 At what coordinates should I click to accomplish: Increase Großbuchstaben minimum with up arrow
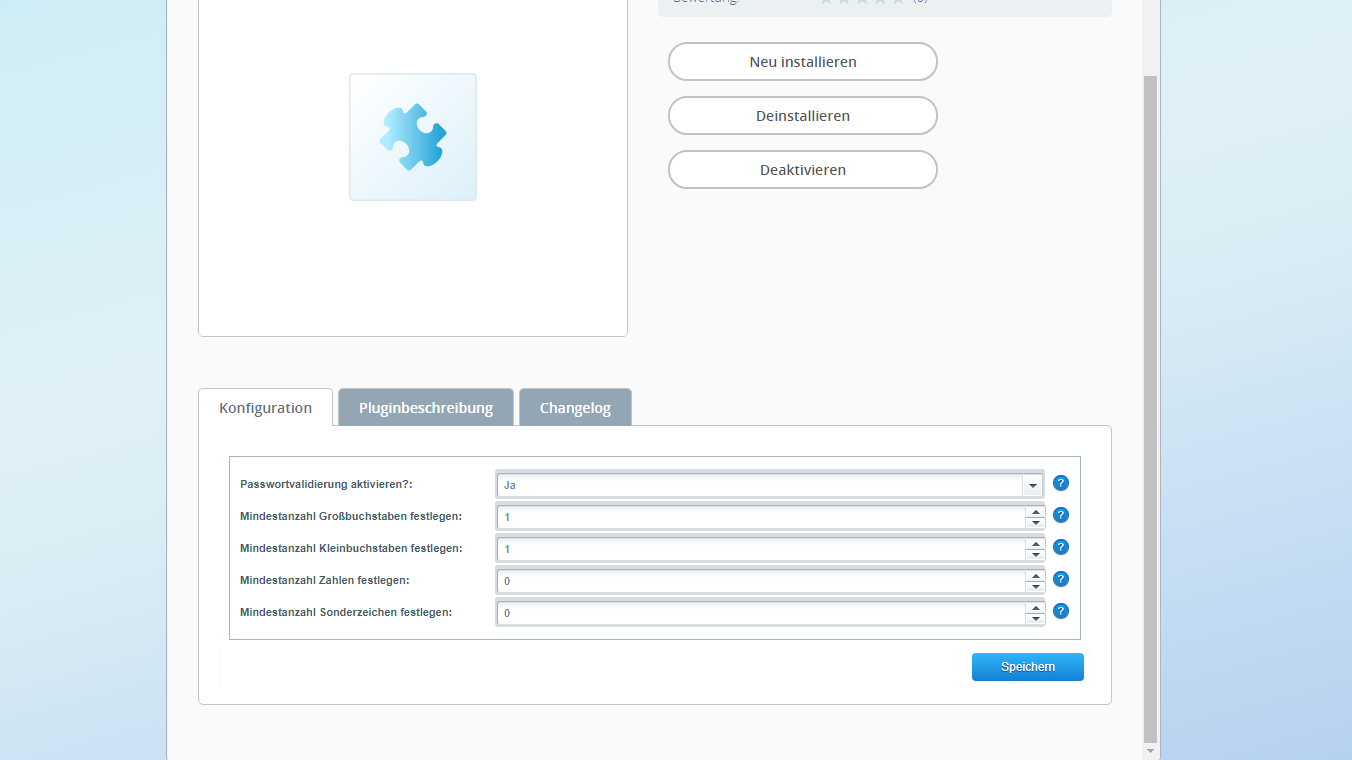click(x=1035, y=512)
